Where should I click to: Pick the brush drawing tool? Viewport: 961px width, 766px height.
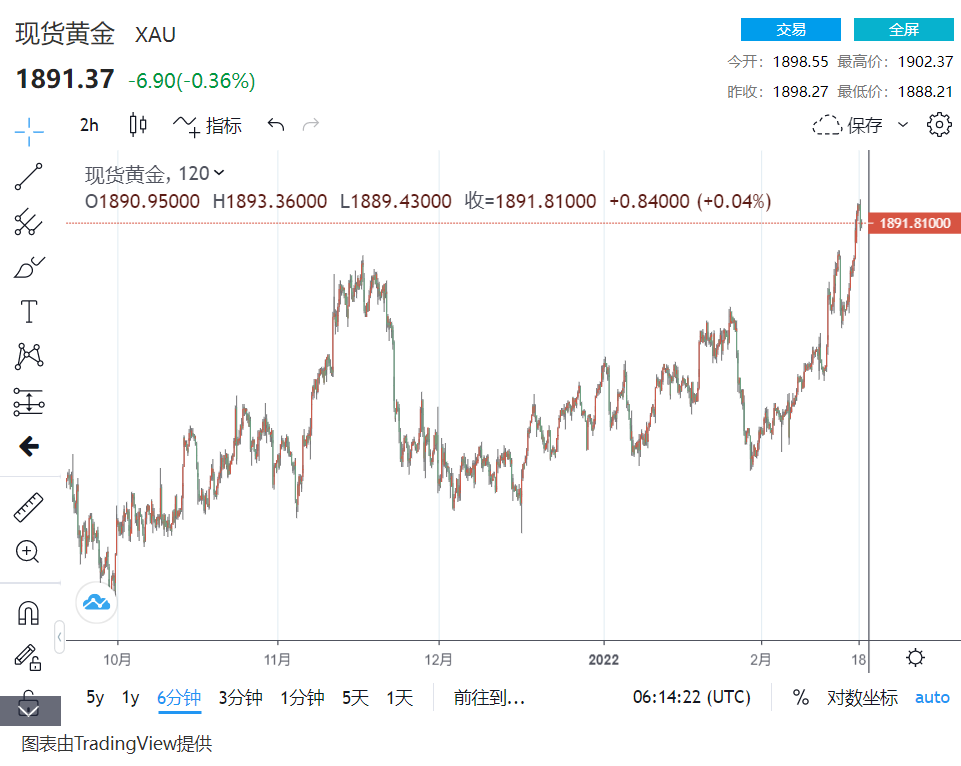[x=29, y=267]
